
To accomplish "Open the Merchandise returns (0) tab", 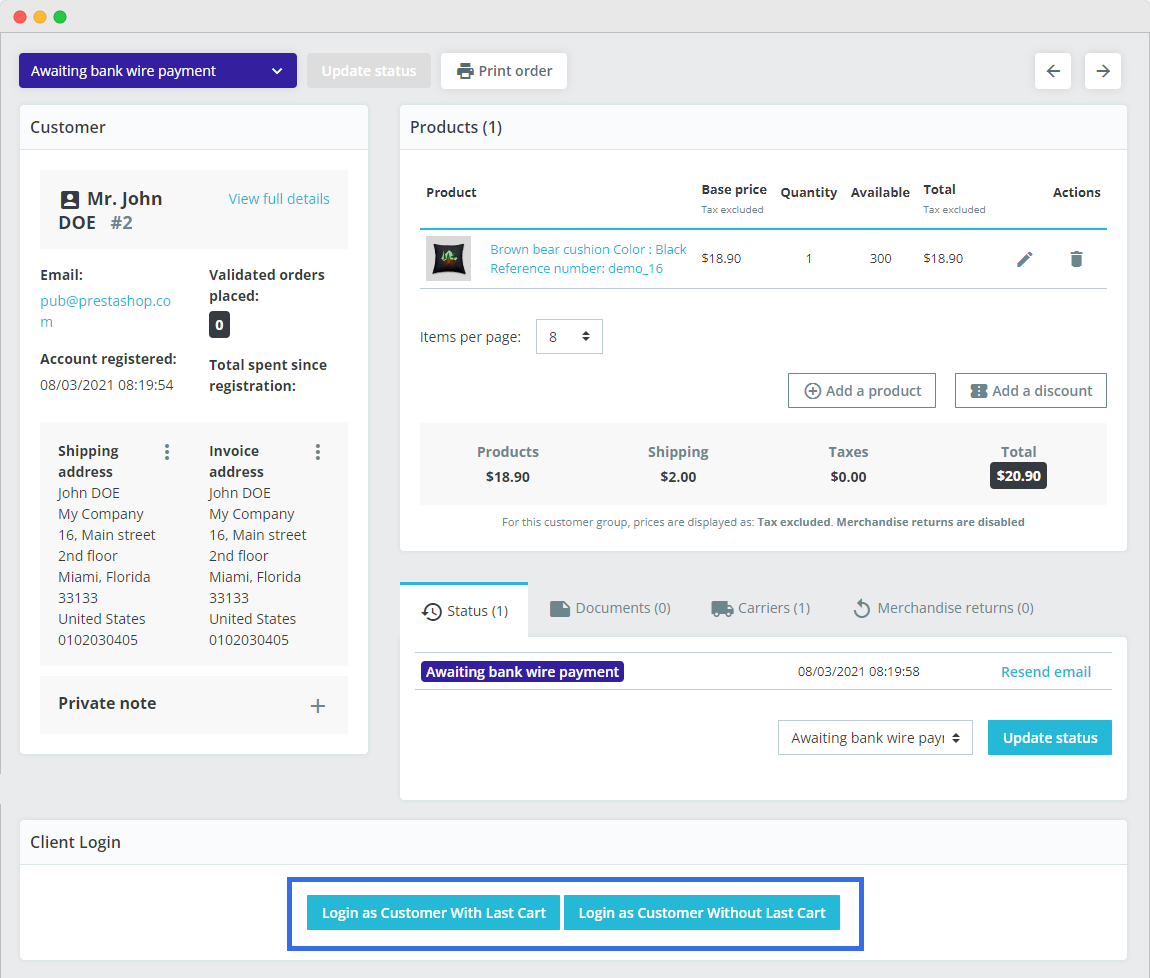I will point(943,608).
